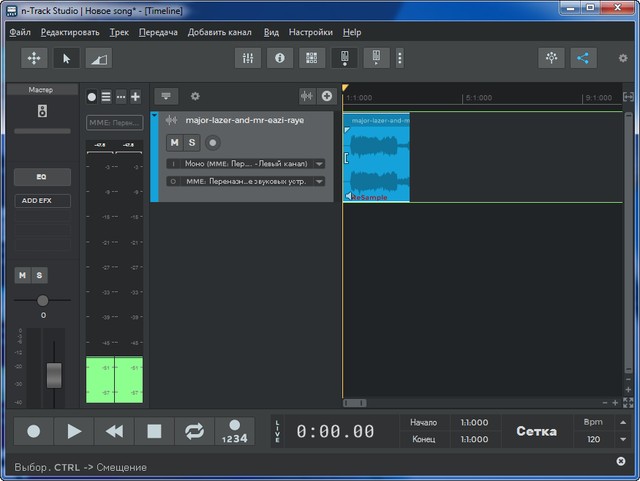
Task: Open track settings gear above track list
Action: coord(195,96)
